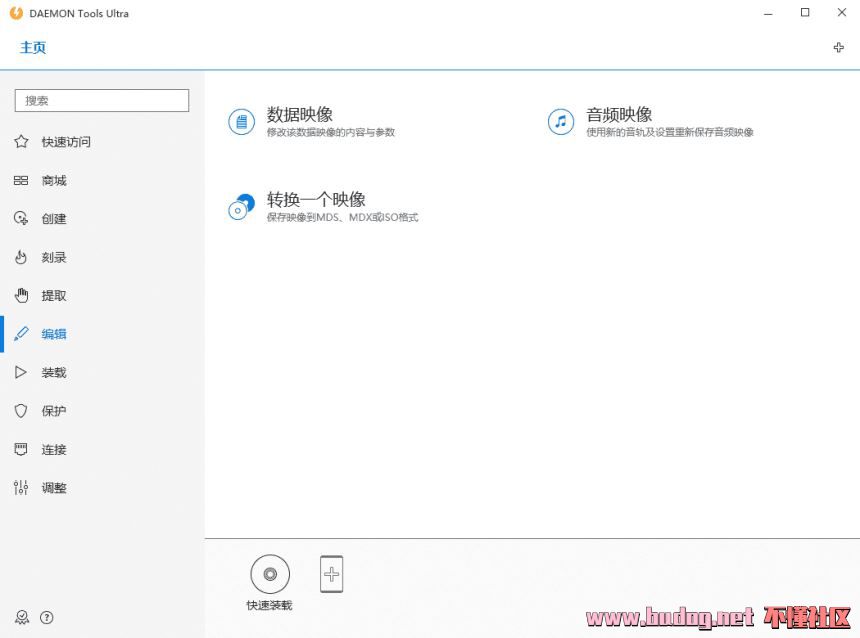Select the 刻录 flame icon
The height and width of the screenshot is (638, 860).
[21, 257]
